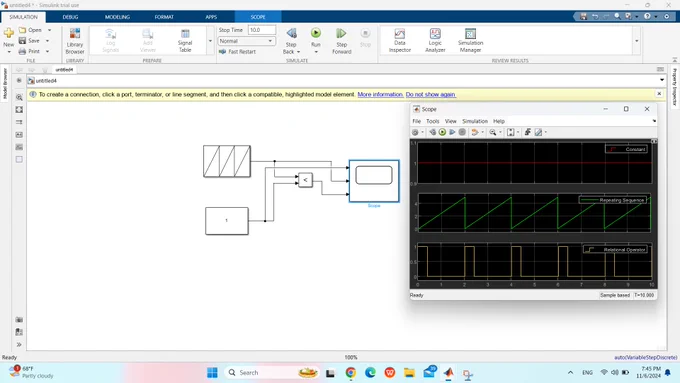680x383 pixels.
Task: Click the Scope cursor measurements icon
Action: [x=538, y=132]
